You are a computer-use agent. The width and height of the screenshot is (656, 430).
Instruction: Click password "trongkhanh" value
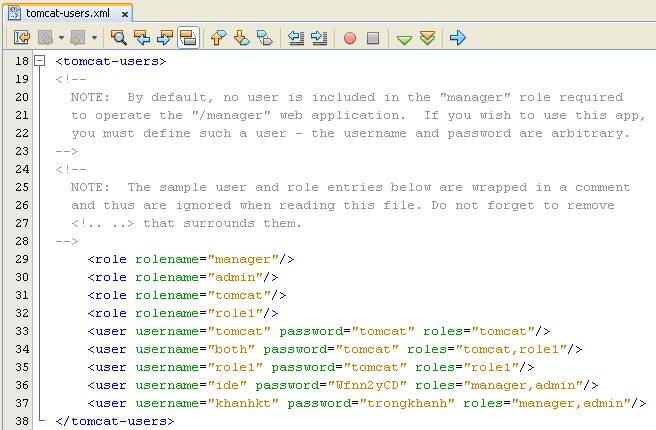407,403
